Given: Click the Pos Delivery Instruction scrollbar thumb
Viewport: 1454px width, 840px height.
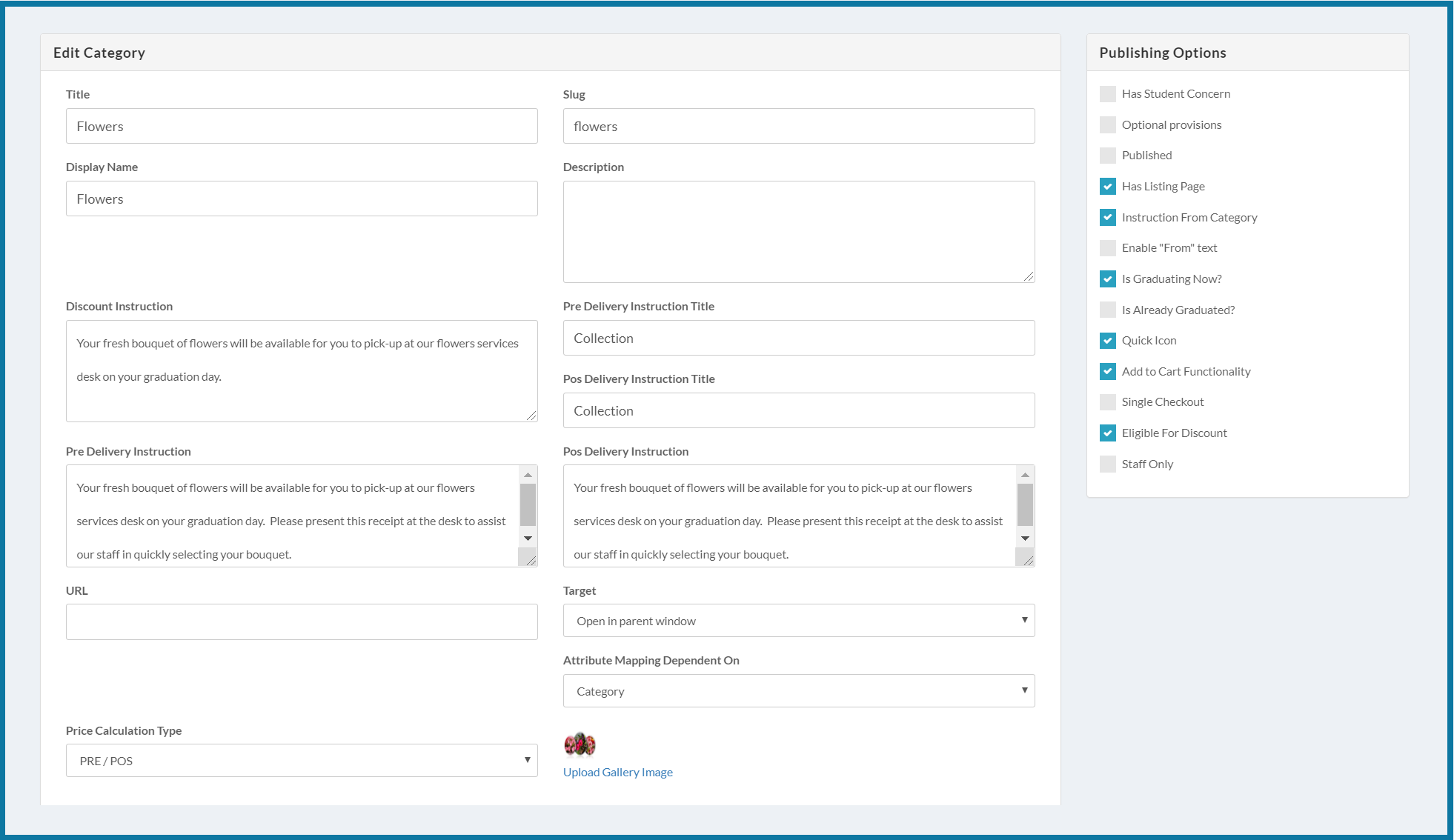Looking at the screenshot, I should click(x=1025, y=504).
